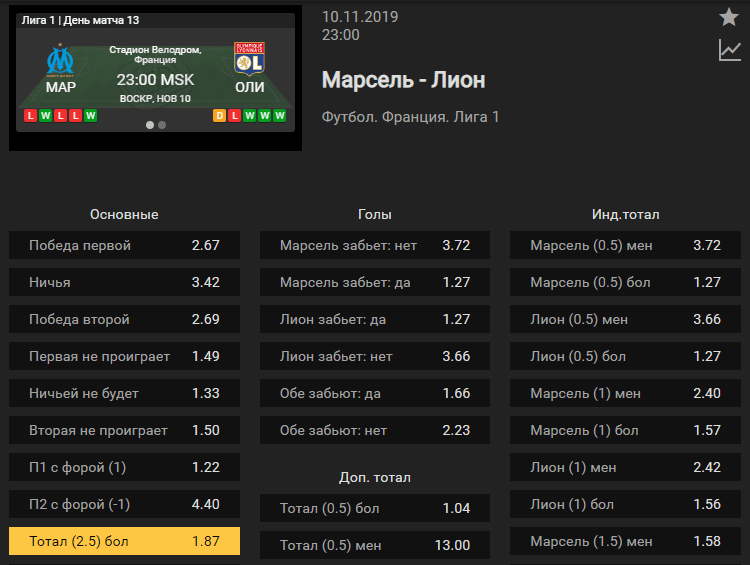750x565 pixels.
Task: Open Футбол. Франция. Лига 1 breadcrumb
Action: pos(410,117)
